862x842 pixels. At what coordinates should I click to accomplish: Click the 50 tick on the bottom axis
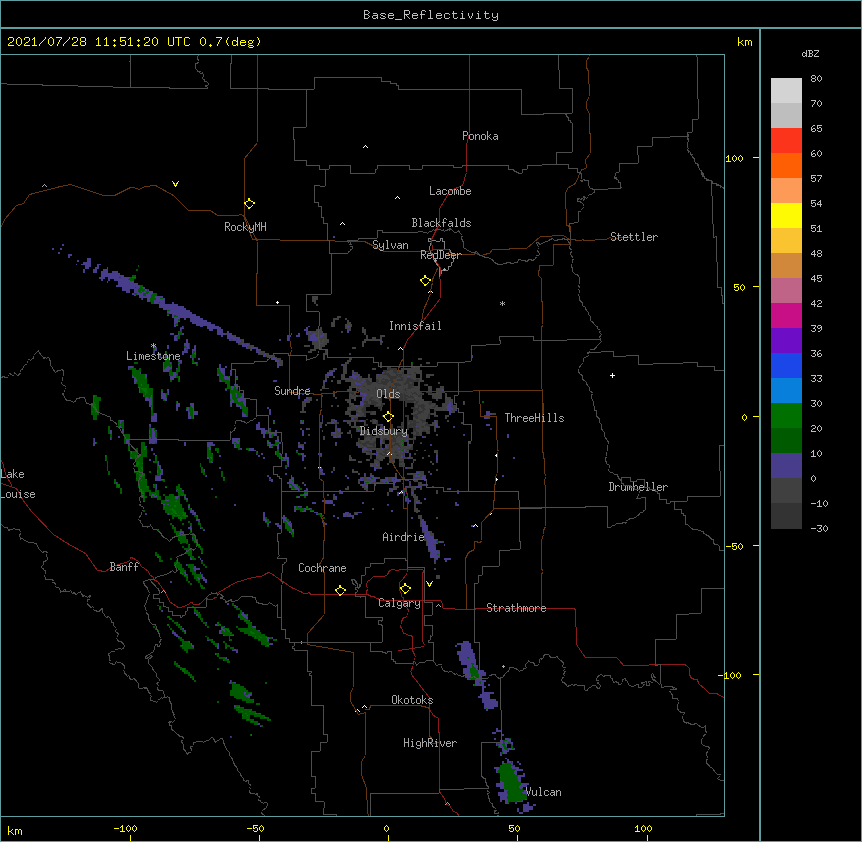tap(514, 828)
